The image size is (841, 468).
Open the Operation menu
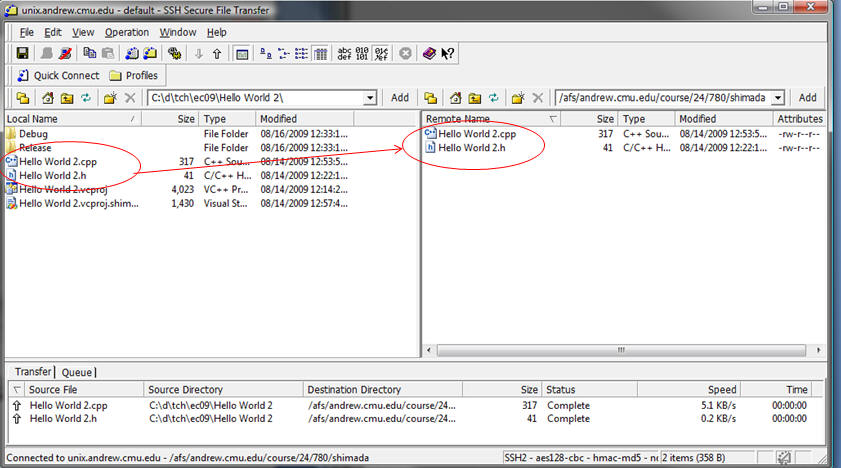click(127, 32)
